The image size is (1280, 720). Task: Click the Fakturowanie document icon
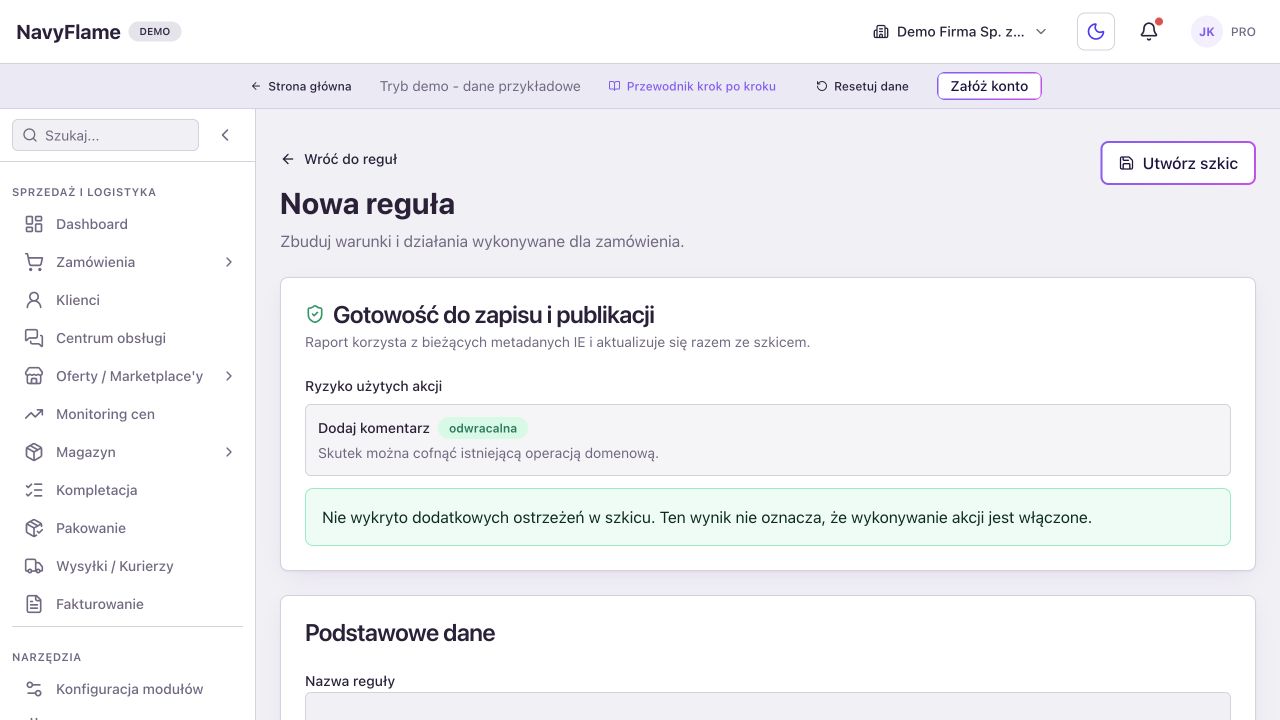pos(34,604)
